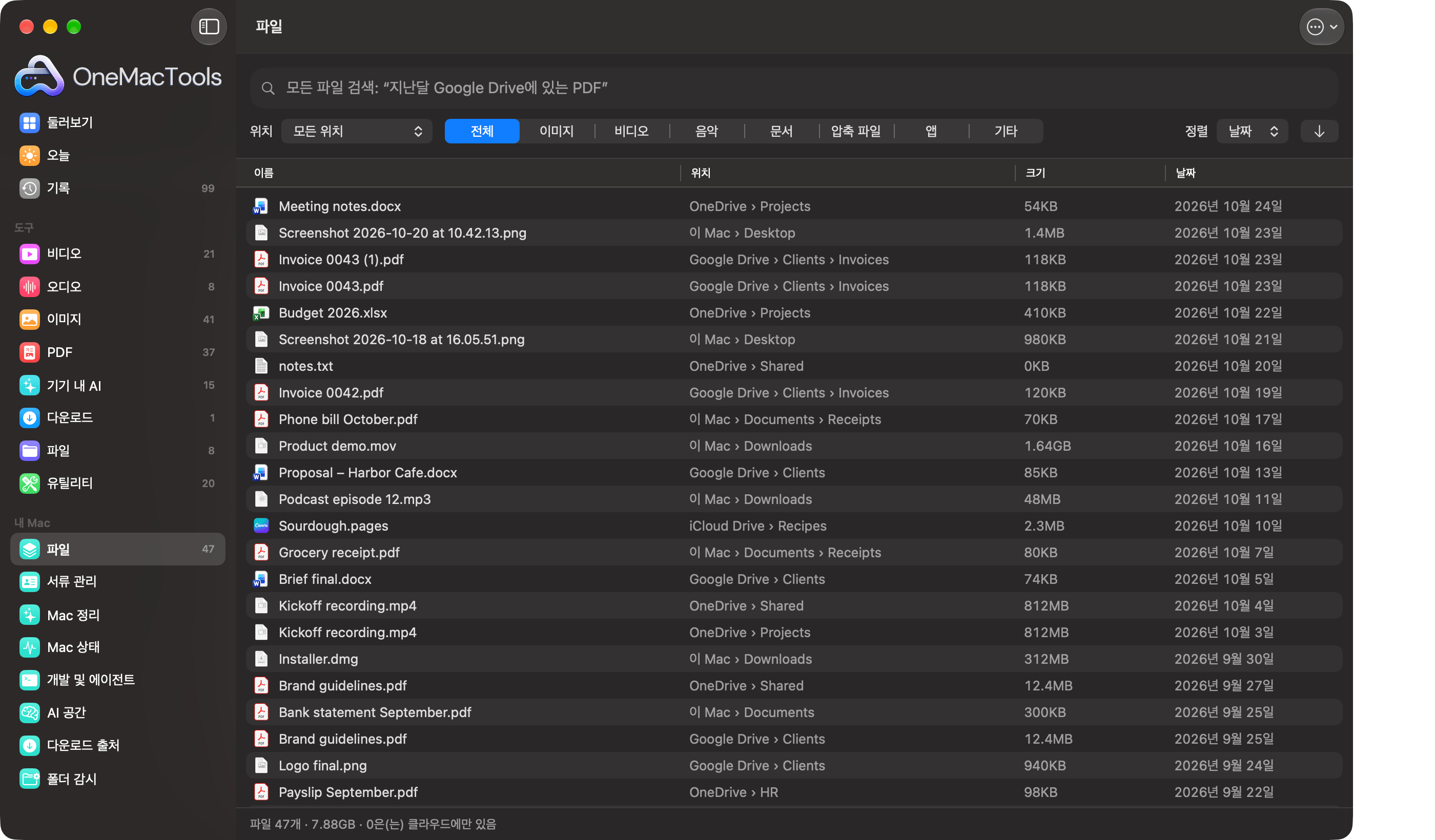Open the Mac 상태 pulse icon
The height and width of the screenshot is (840, 1435).
[x=30, y=647]
